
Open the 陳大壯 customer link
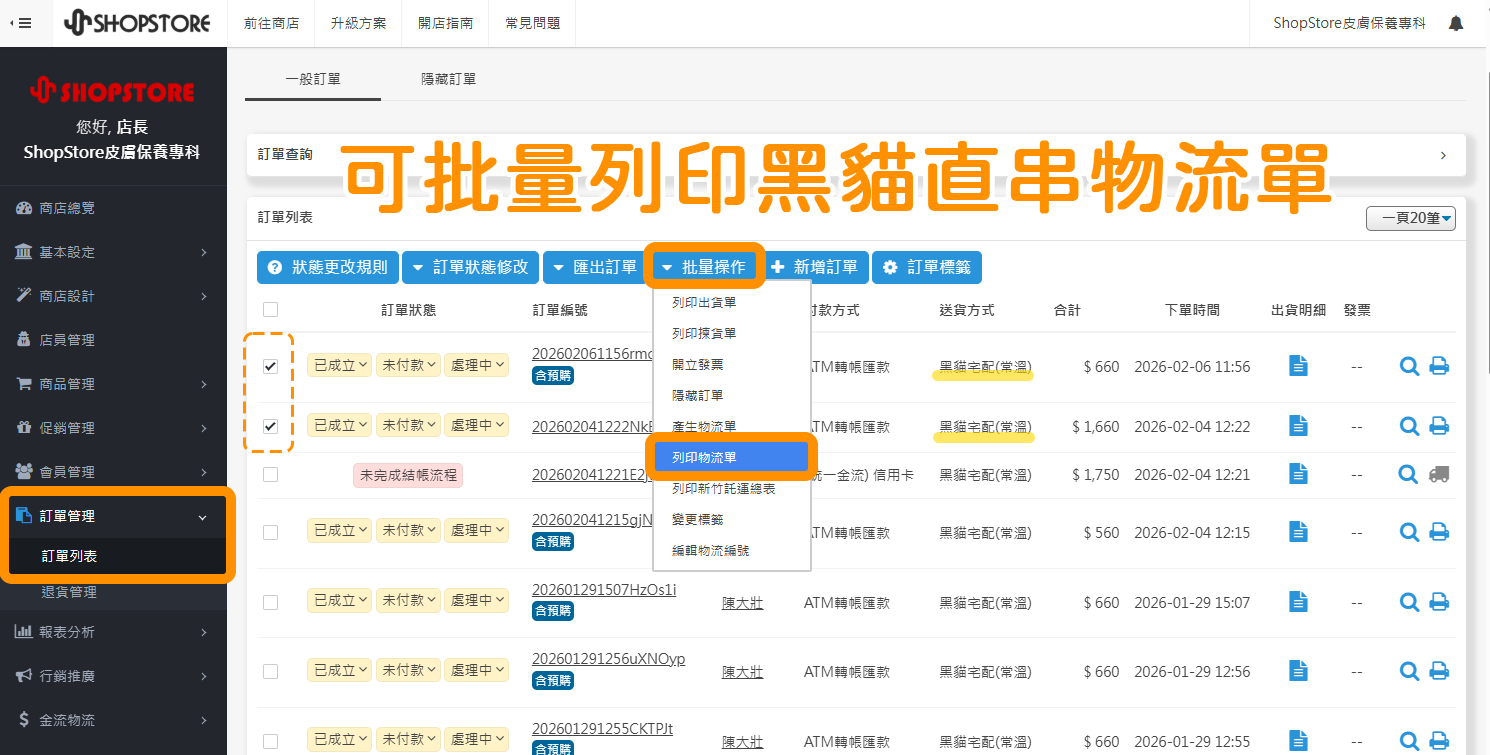743,602
